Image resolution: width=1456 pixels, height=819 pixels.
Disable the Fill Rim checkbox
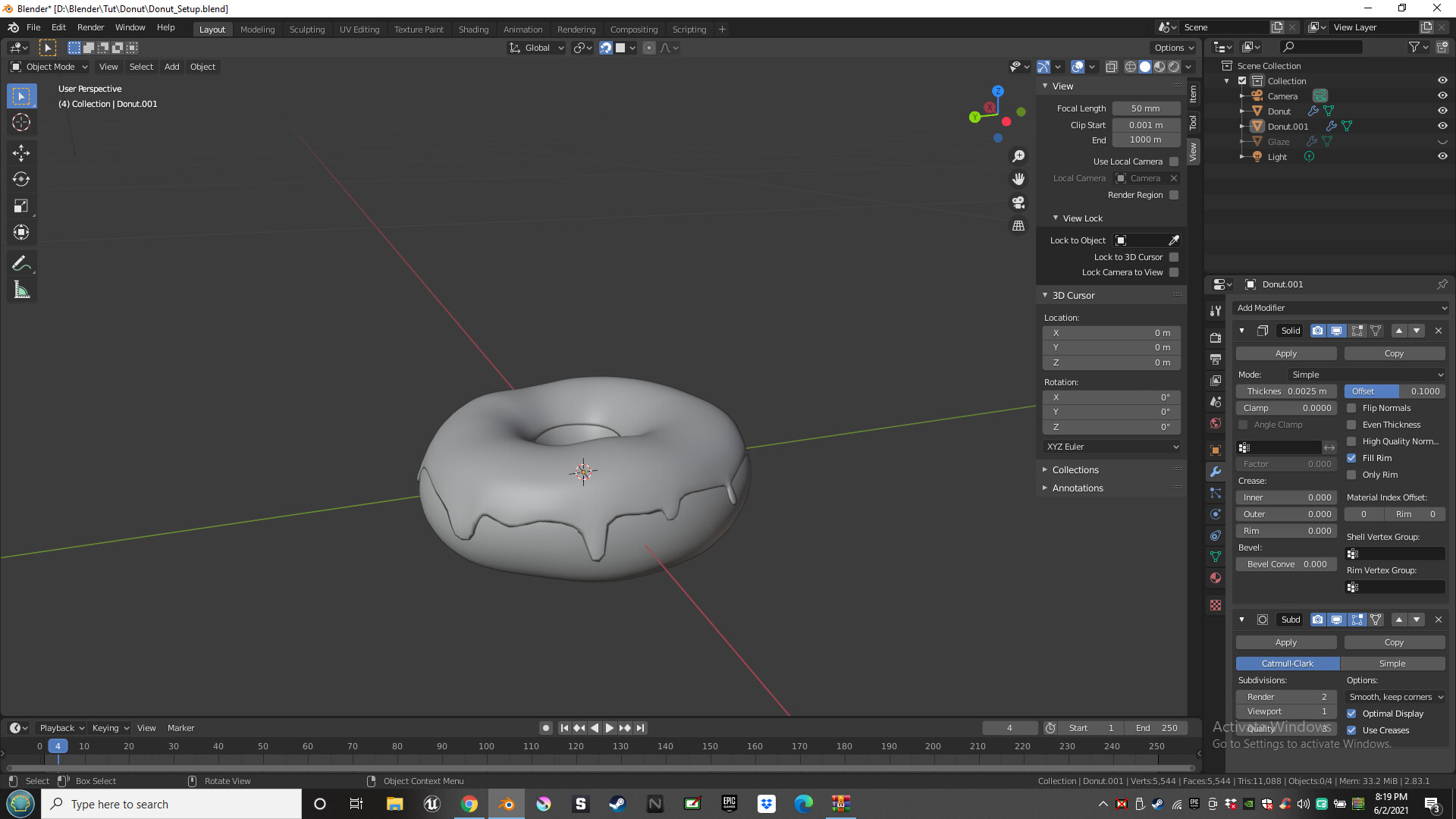[x=1351, y=458]
